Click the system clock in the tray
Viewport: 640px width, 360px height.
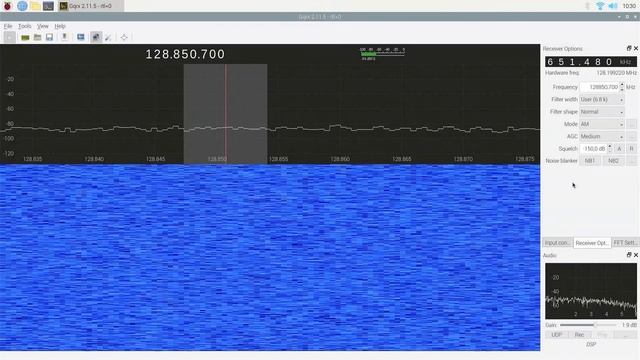pyautogui.click(x=629, y=6)
